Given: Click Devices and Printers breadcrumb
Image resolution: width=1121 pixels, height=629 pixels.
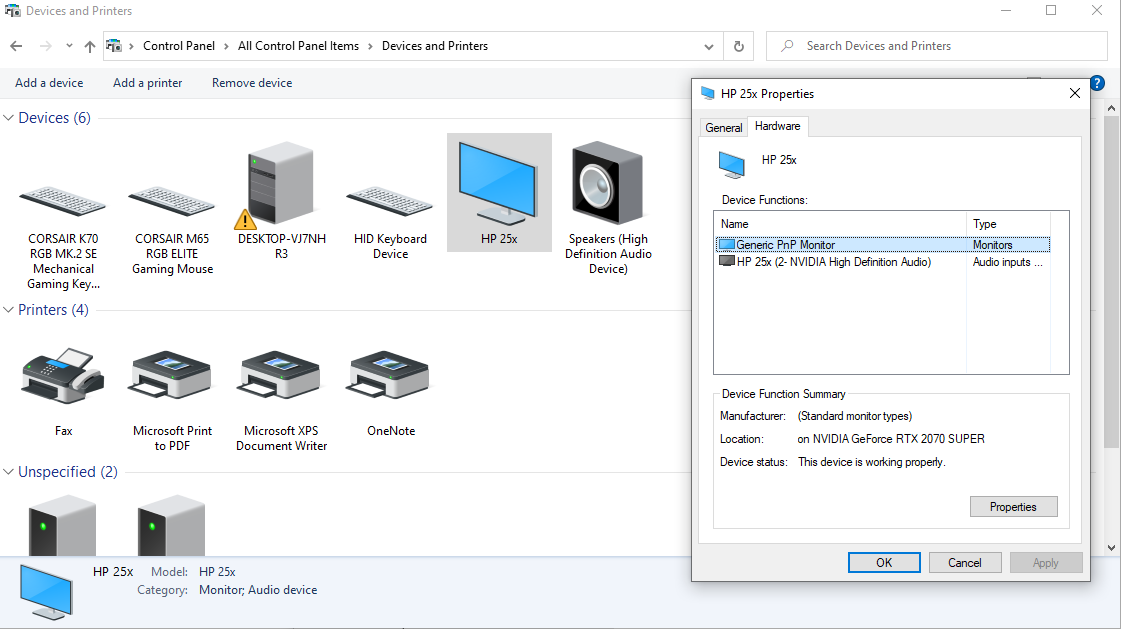Looking at the screenshot, I should point(435,46).
